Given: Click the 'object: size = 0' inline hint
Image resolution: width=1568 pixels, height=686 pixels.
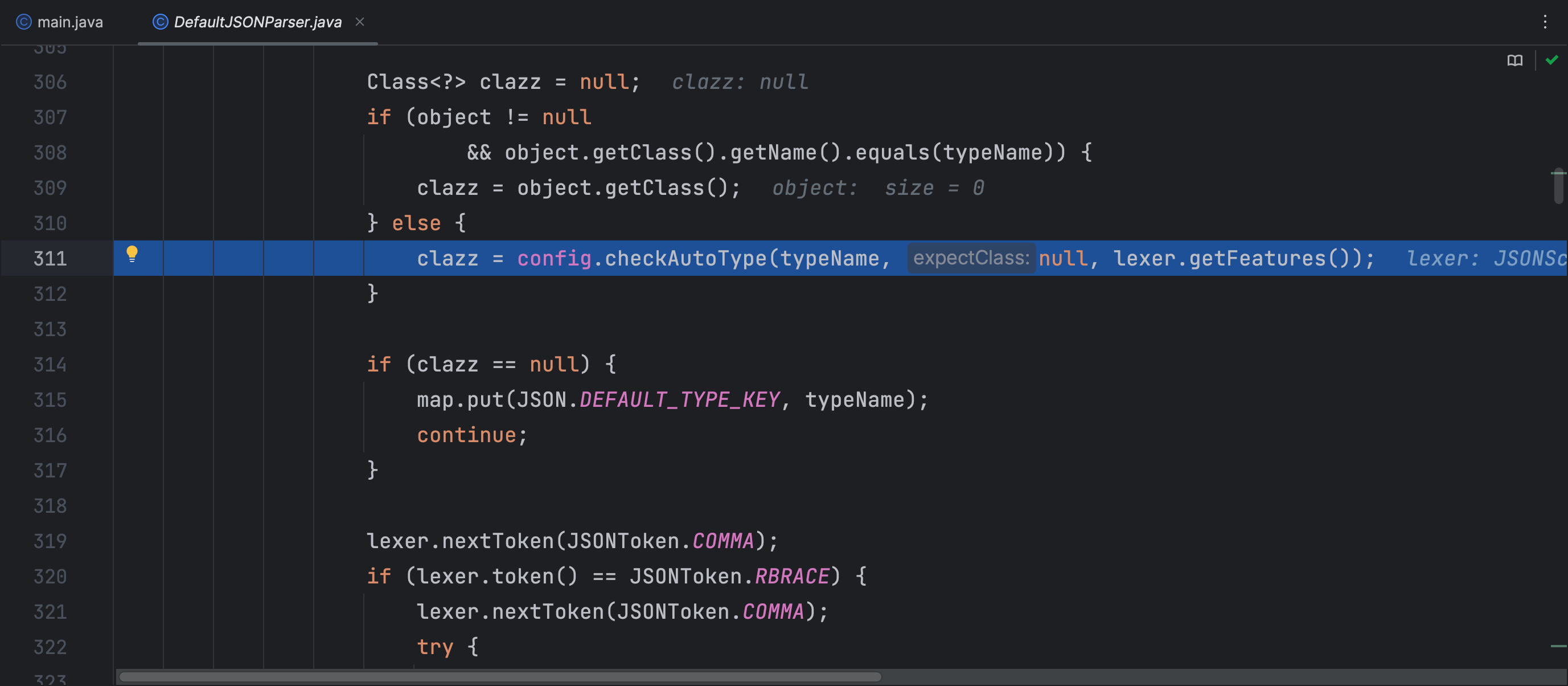Looking at the screenshot, I should click(x=878, y=188).
